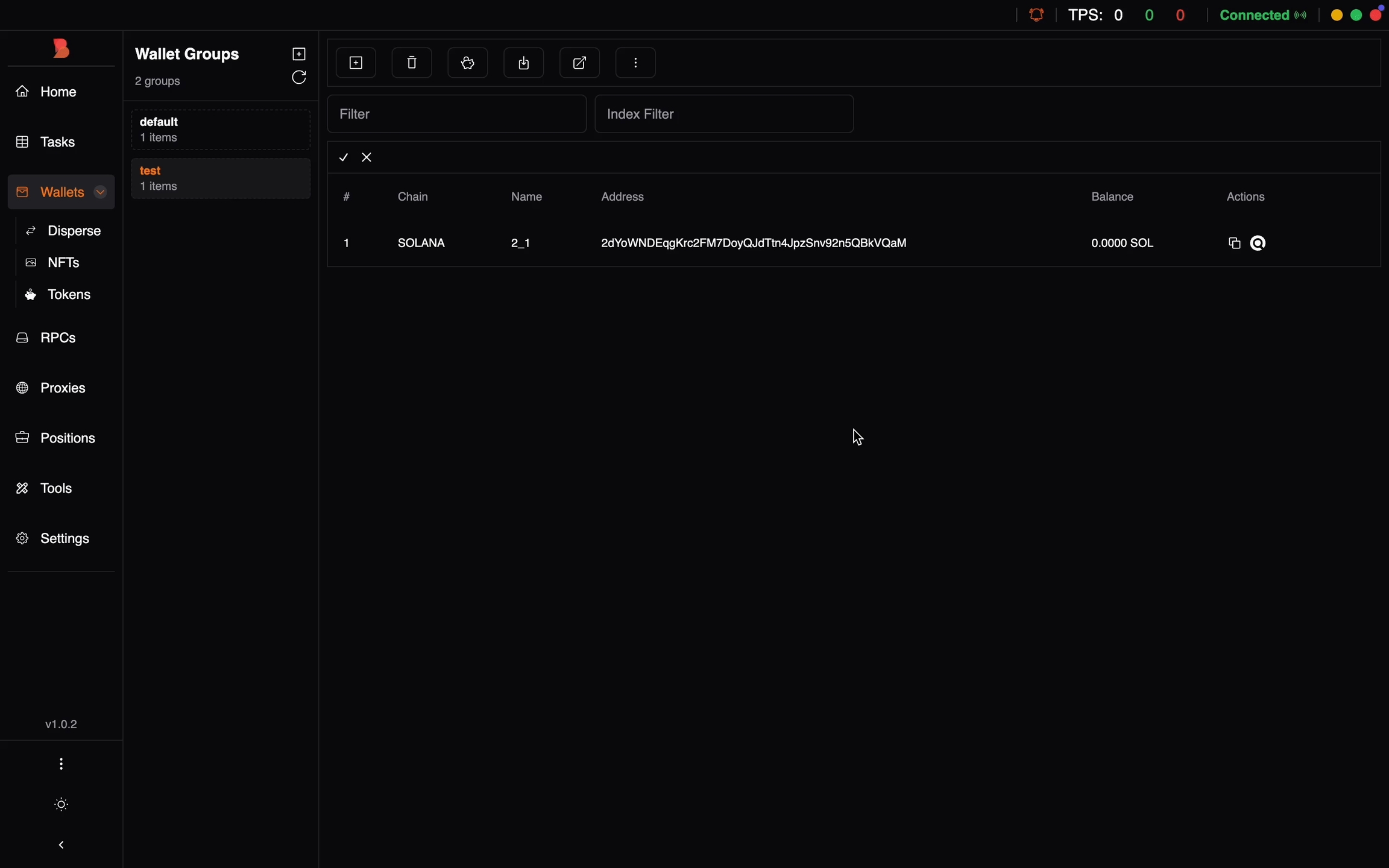Open the toolbar three-dot more menu
This screenshot has height=868, width=1389.
point(635,63)
